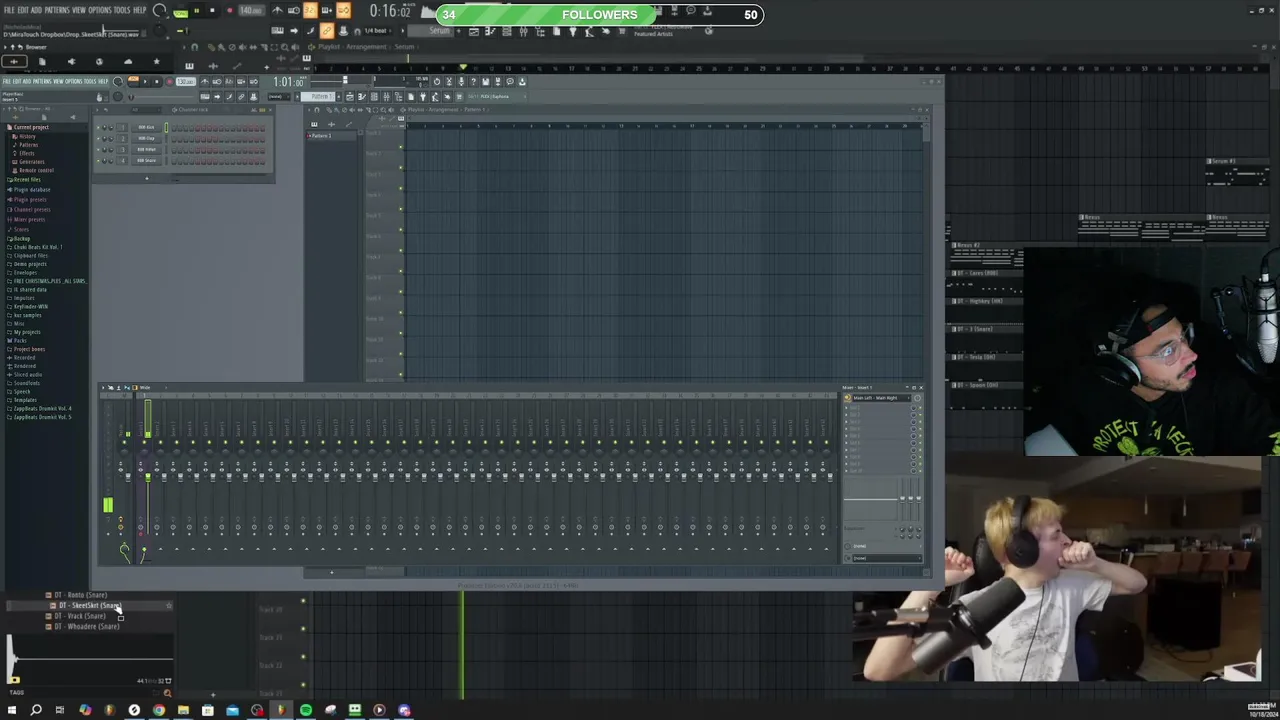Expand the Packs folder in the browser
The image size is (1280, 720).
(20, 340)
